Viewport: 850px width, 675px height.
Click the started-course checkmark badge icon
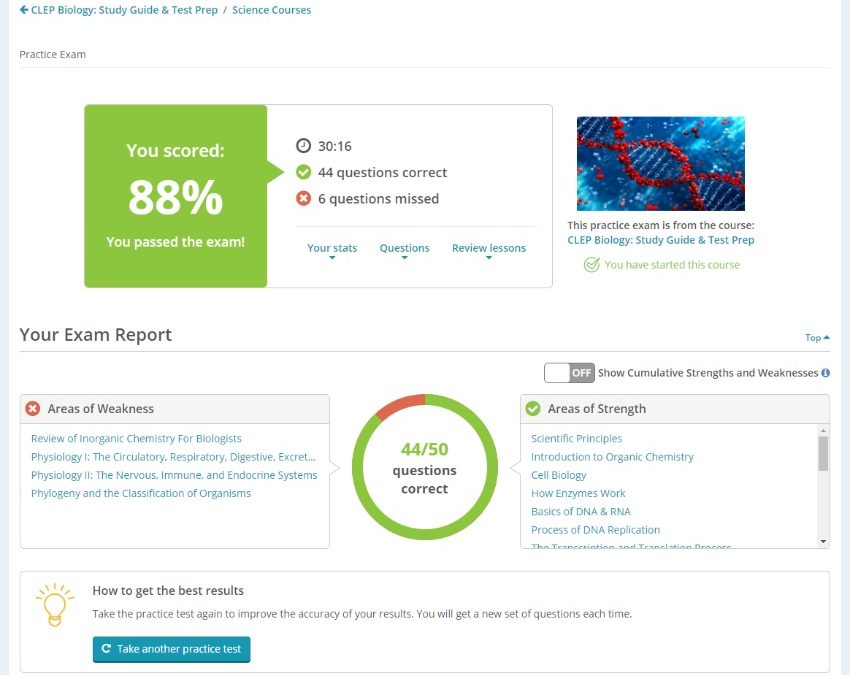coord(591,265)
